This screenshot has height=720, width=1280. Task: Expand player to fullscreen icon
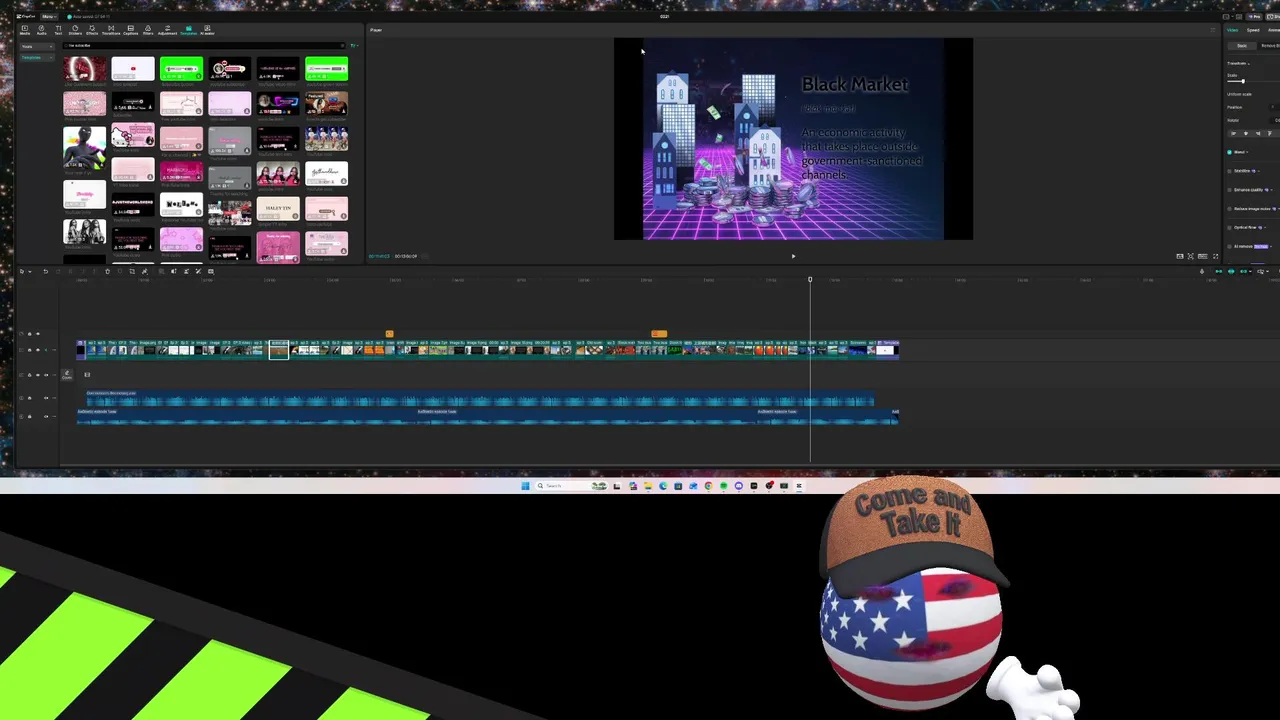1215,256
